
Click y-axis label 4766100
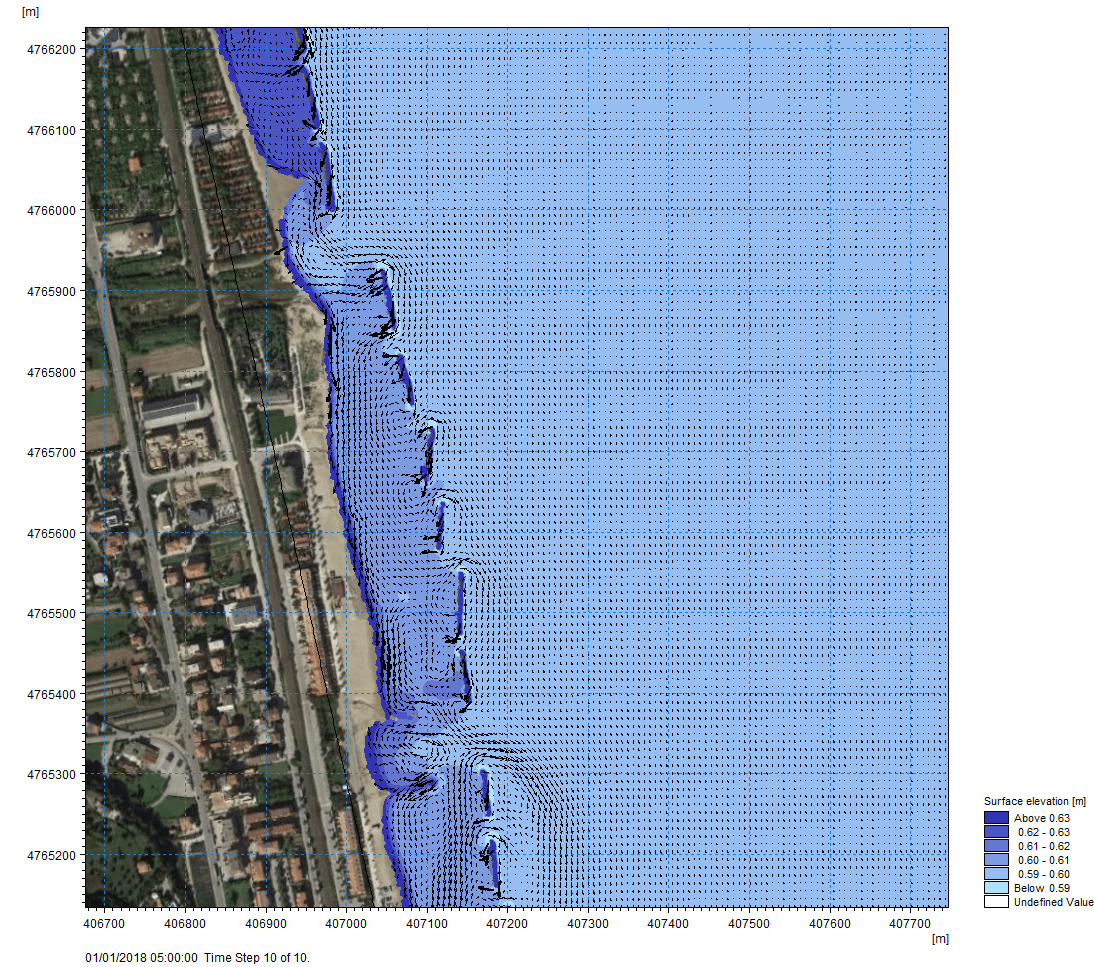pos(51,130)
